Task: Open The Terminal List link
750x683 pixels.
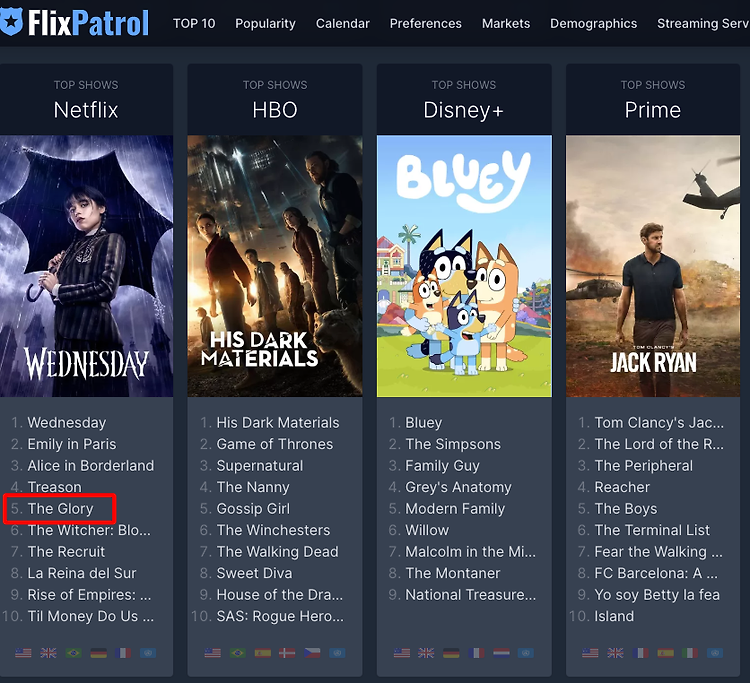Action: [652, 530]
